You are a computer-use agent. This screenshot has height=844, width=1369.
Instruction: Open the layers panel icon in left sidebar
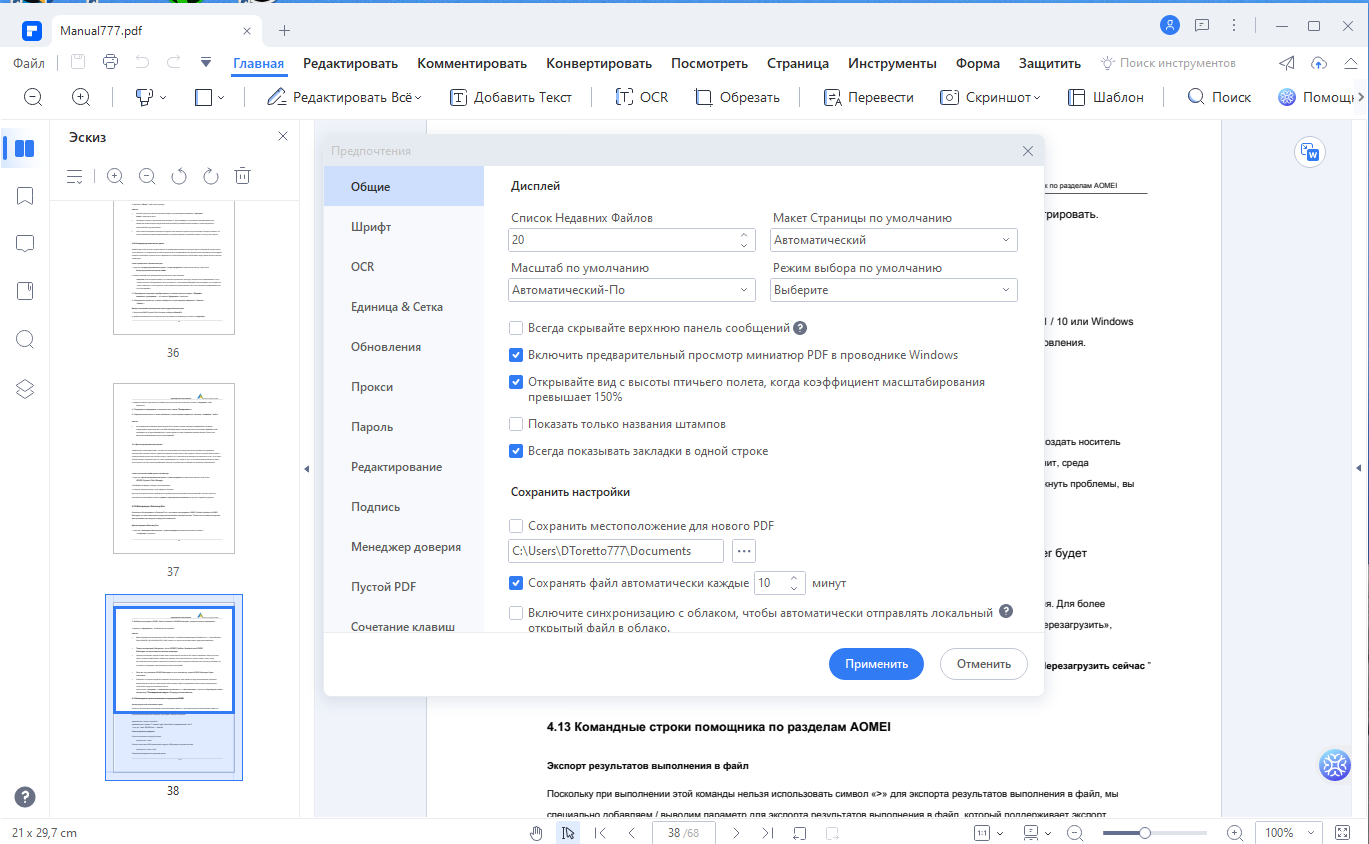pyautogui.click(x=26, y=389)
